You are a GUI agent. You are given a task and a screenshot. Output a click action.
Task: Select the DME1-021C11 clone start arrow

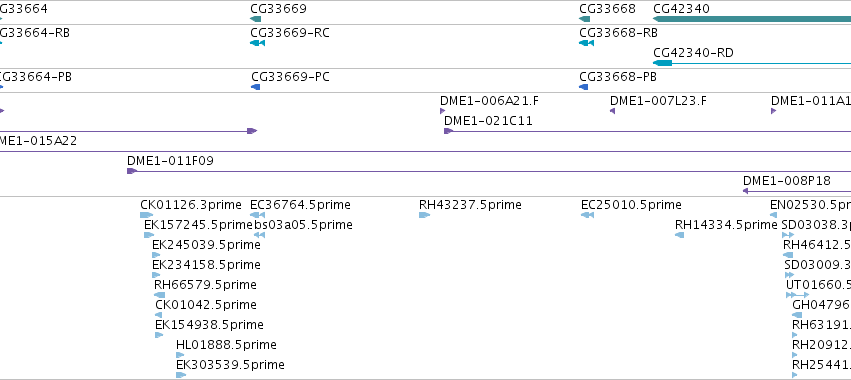(x=448, y=131)
